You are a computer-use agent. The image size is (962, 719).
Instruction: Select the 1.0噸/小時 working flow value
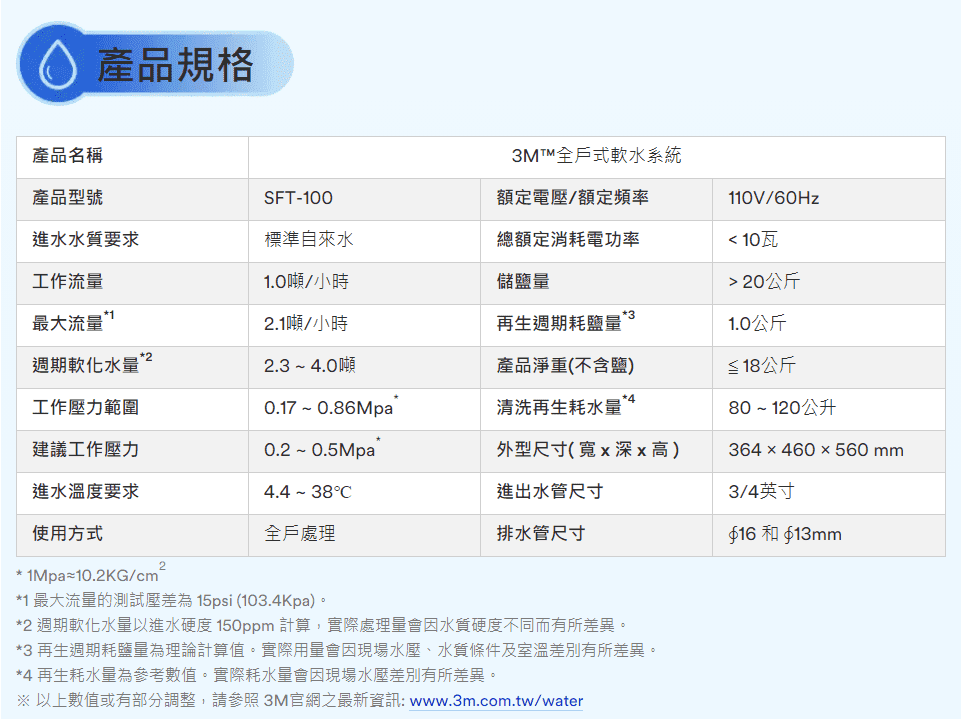point(305,282)
